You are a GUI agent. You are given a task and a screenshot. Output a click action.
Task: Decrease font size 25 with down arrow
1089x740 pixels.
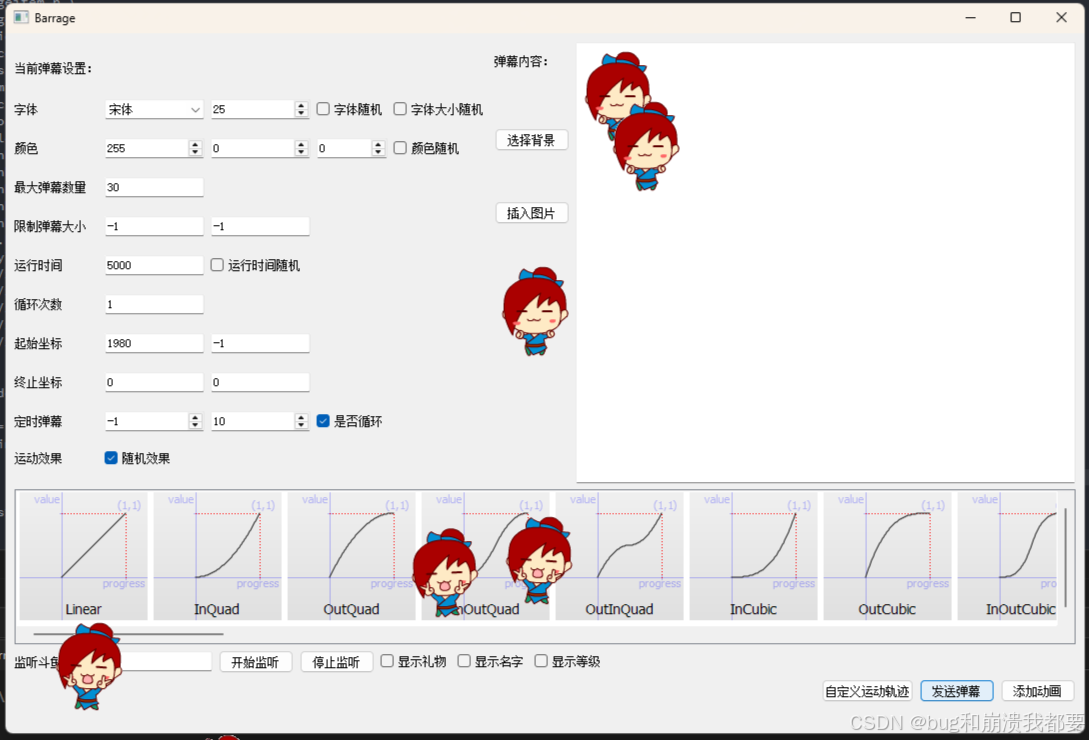coord(301,113)
